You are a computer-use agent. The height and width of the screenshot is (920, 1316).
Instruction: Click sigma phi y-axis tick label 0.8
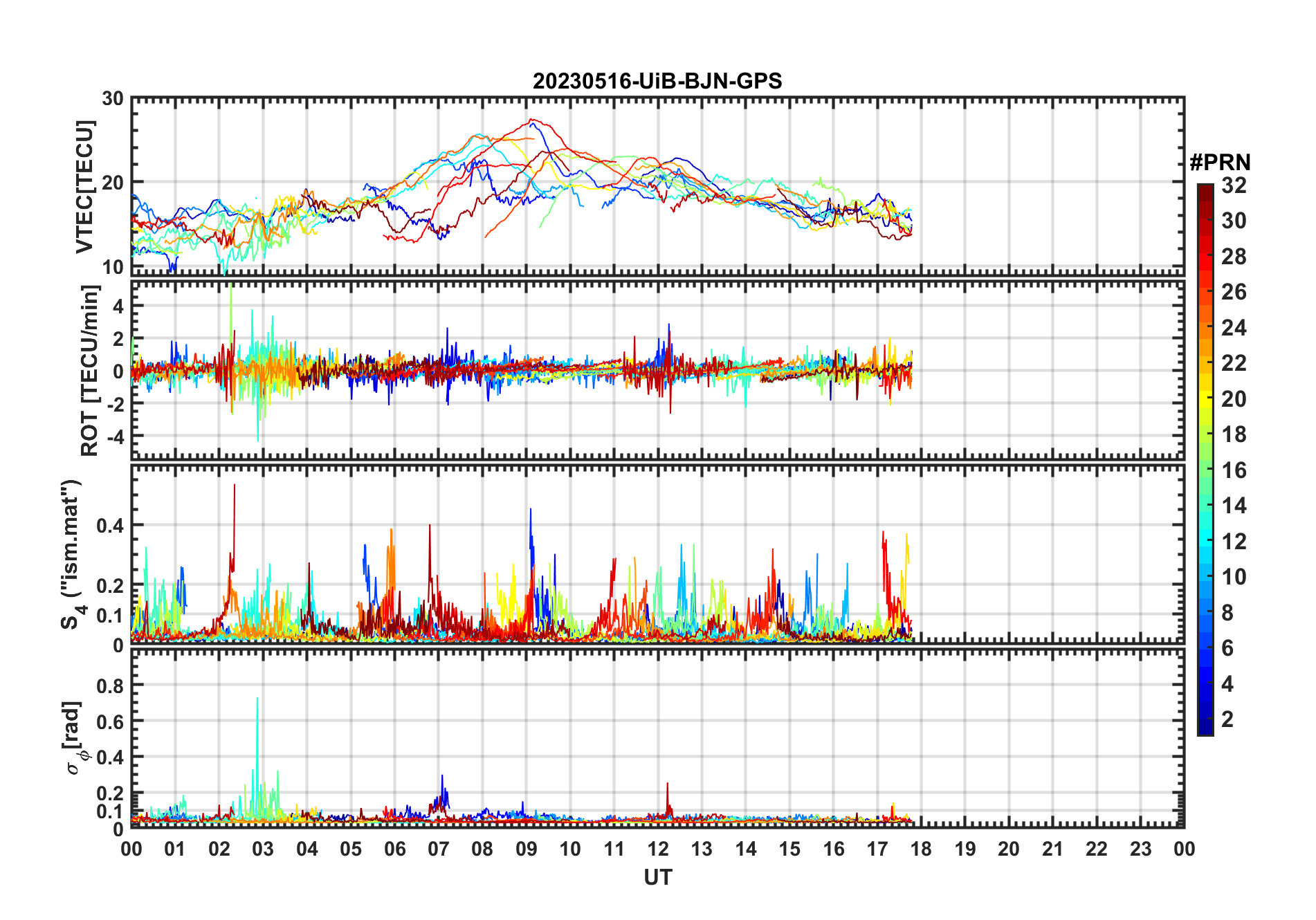(x=109, y=686)
